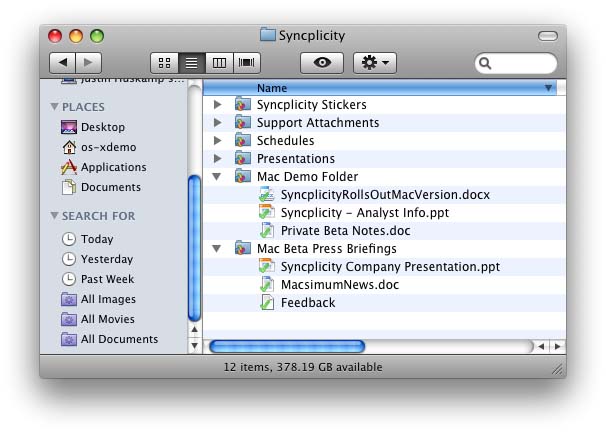Viewport: 606px width, 433px height.
Task: Open the All Documents smart folder
Action: point(110,339)
